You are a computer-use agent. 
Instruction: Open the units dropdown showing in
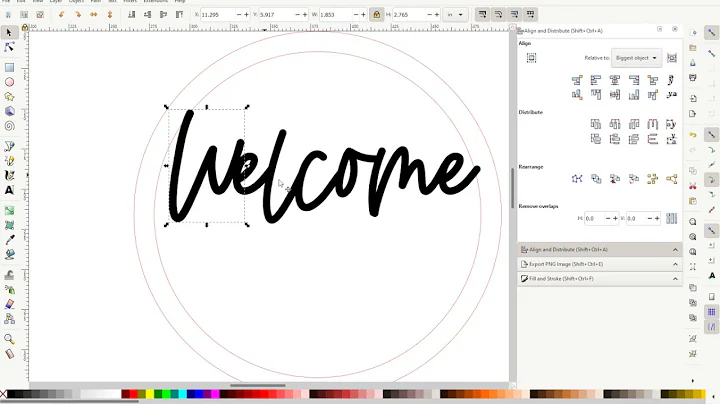click(455, 15)
